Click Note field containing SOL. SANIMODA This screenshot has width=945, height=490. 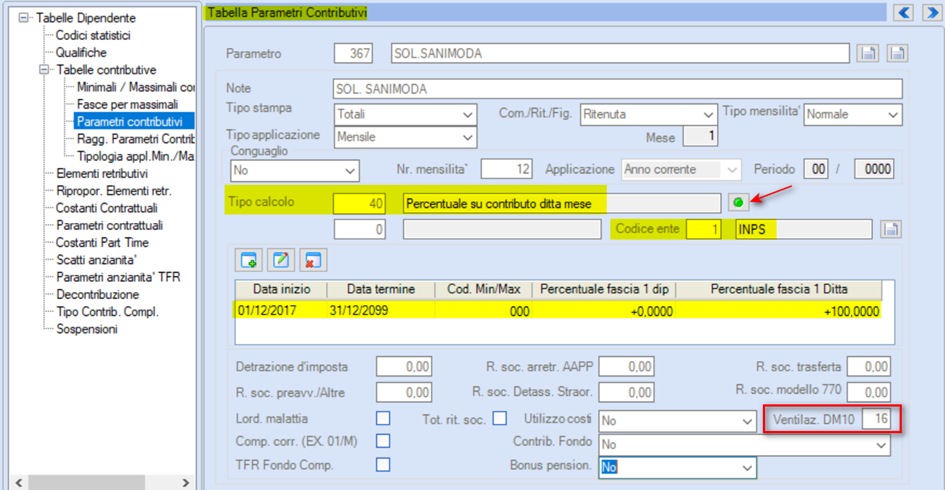click(618, 89)
